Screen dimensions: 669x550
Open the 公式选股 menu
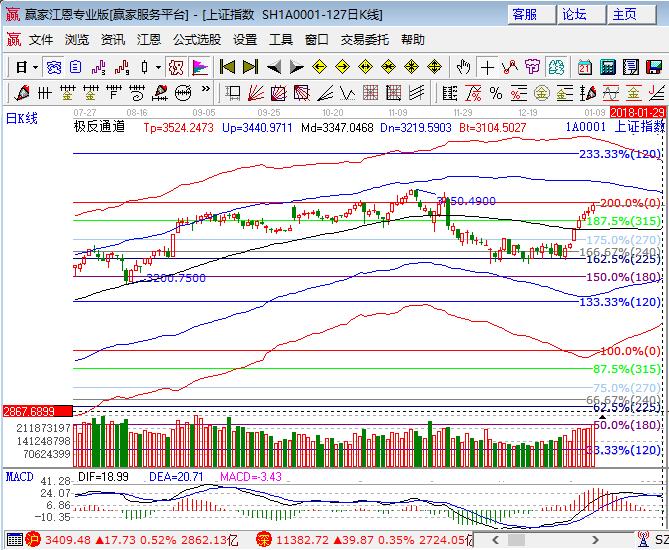pyautogui.click(x=197, y=40)
